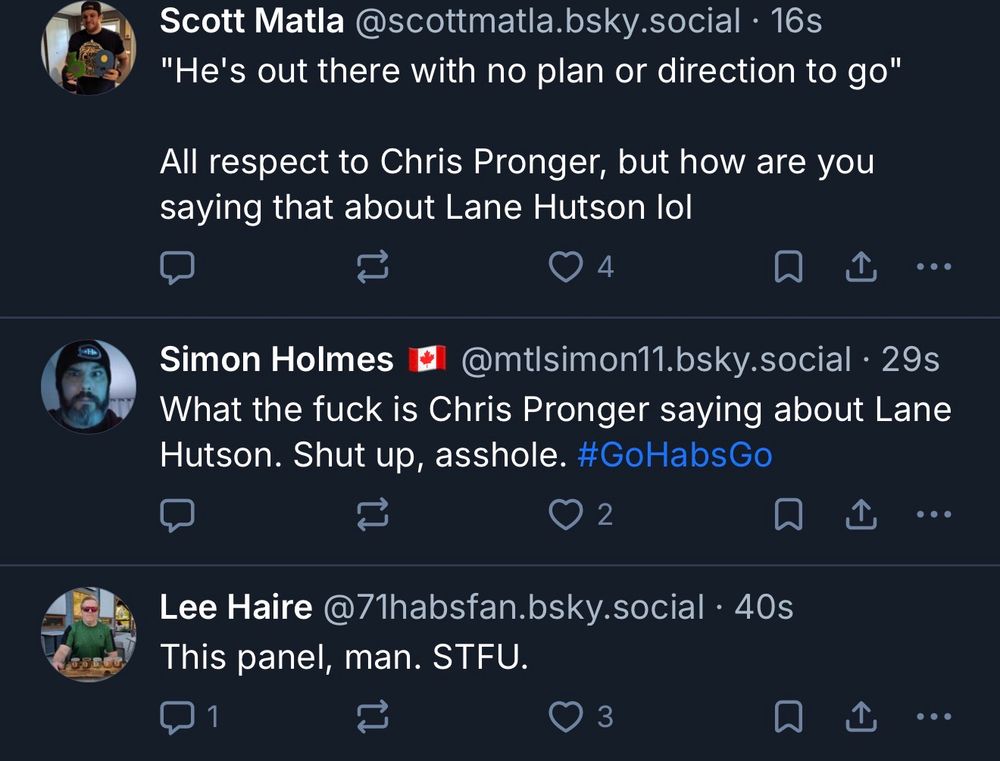Image resolution: width=1000 pixels, height=761 pixels.
Task: Like Scott Matla's post with 4 likes
Action: pyautogui.click(x=567, y=266)
